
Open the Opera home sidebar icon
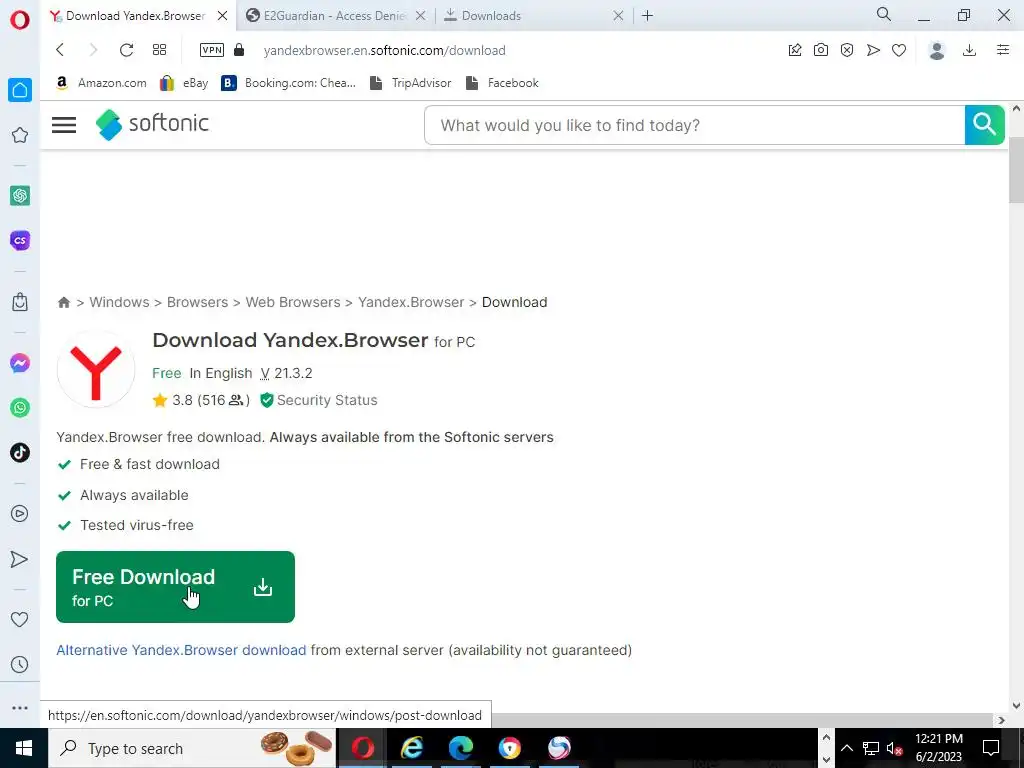[x=20, y=90]
